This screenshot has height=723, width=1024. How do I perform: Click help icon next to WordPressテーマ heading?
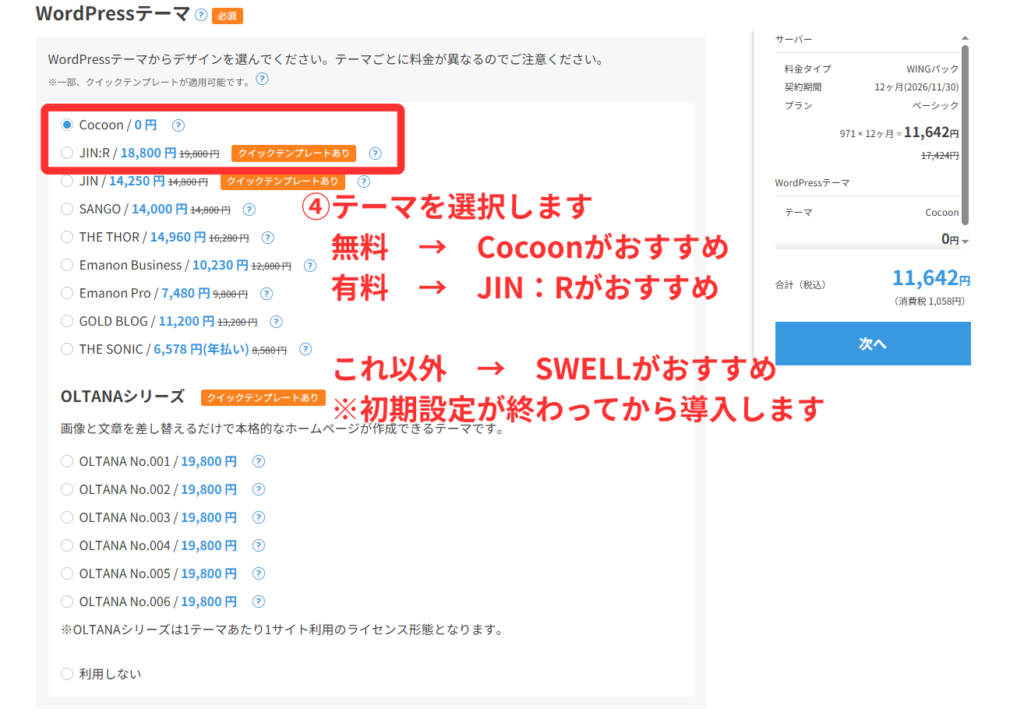click(202, 16)
